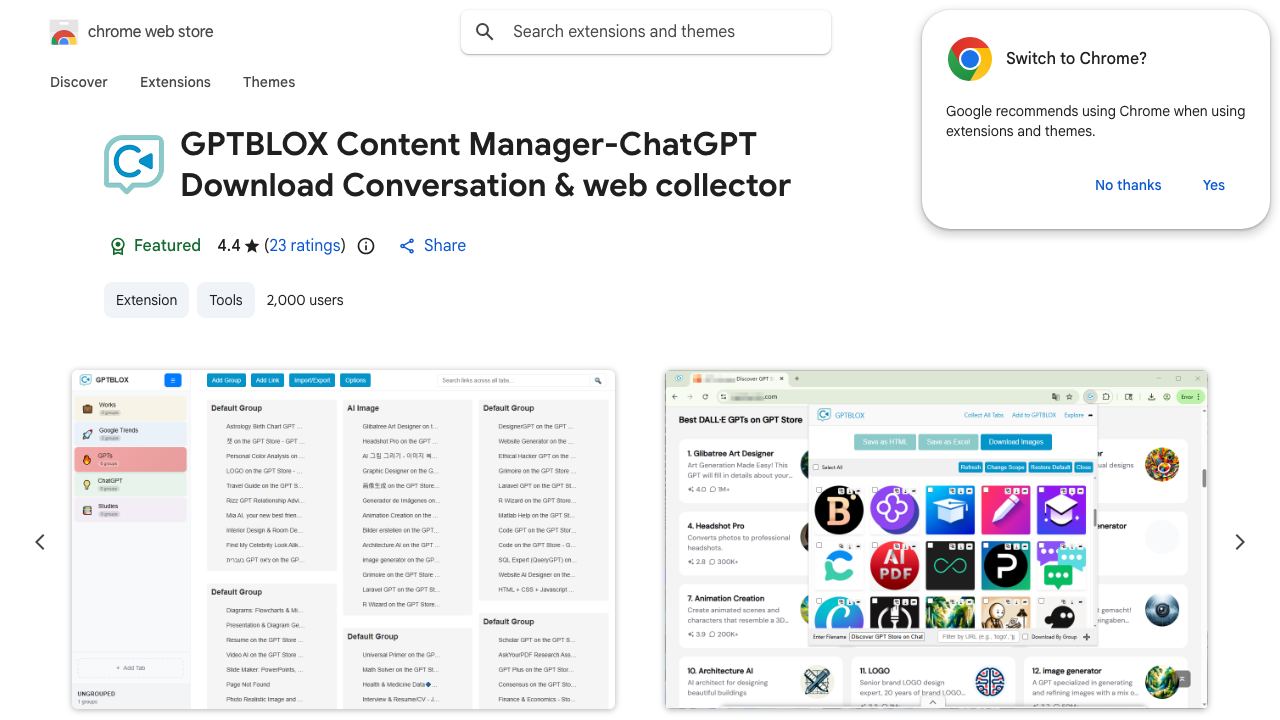Open the Themes tab

click(269, 82)
